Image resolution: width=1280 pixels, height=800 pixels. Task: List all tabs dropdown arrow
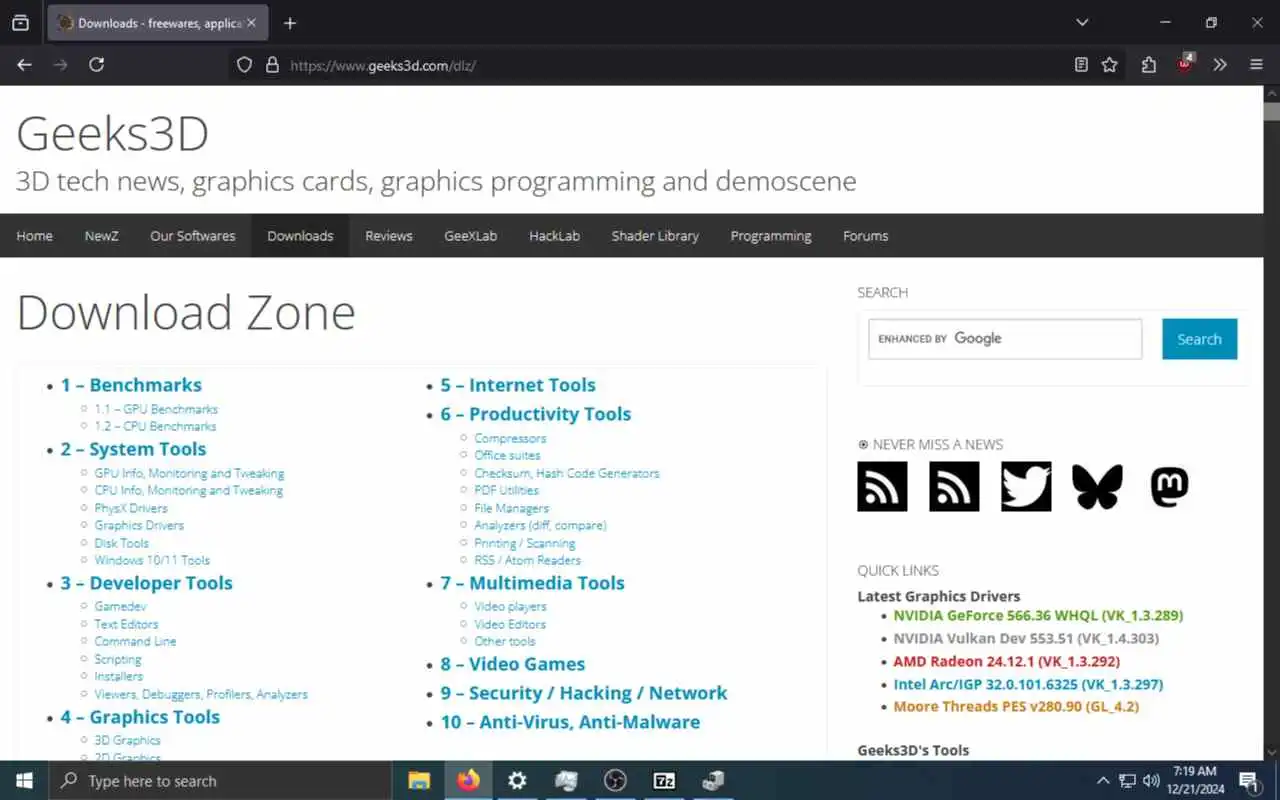click(x=1082, y=23)
